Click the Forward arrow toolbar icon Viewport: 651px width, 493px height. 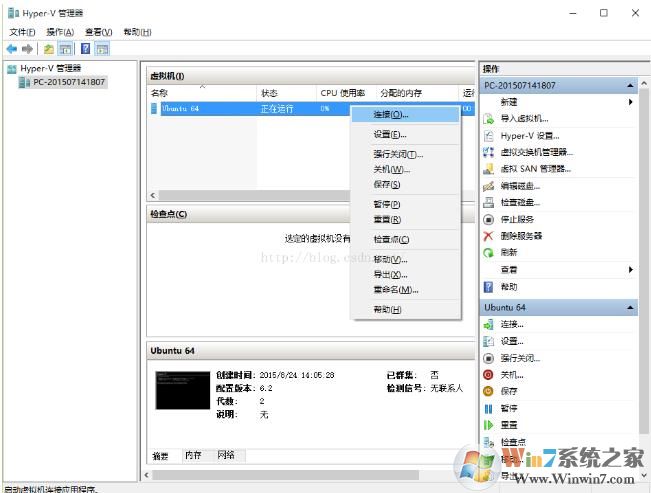tap(27, 49)
